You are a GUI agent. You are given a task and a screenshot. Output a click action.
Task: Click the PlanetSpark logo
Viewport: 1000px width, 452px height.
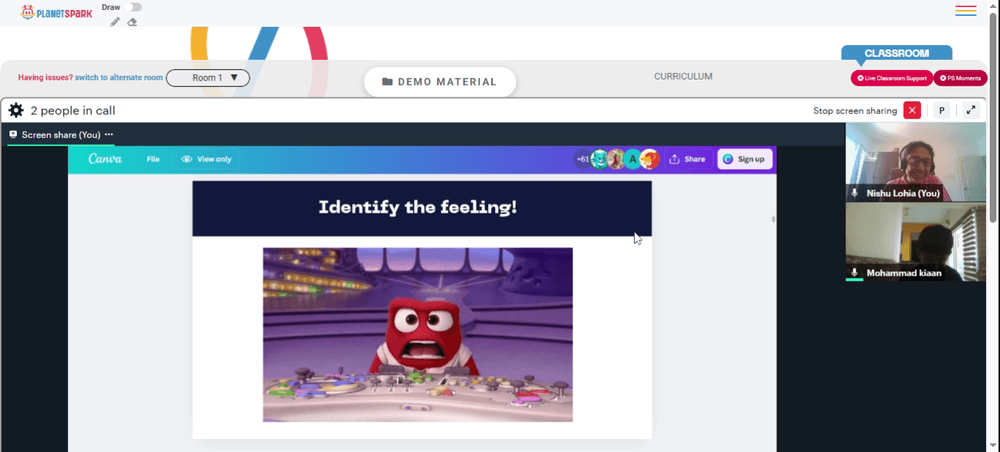pyautogui.click(x=56, y=12)
